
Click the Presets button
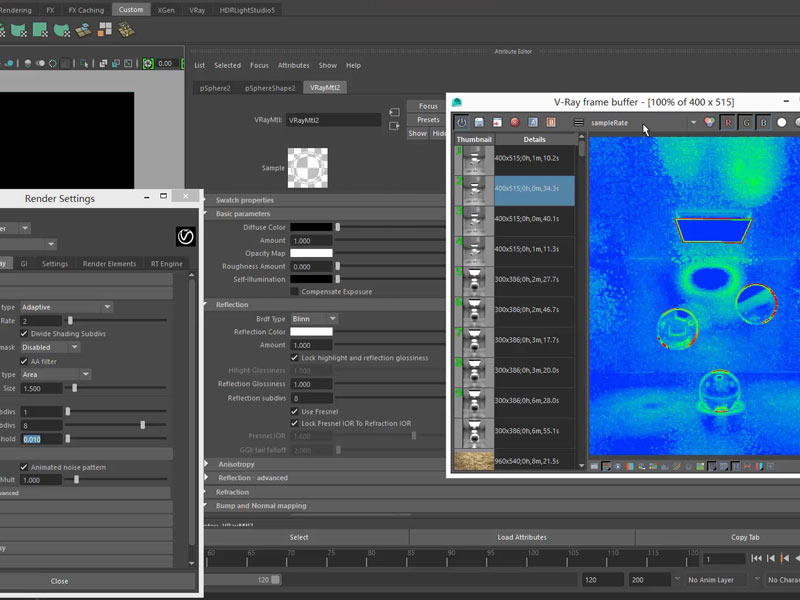[x=428, y=120]
